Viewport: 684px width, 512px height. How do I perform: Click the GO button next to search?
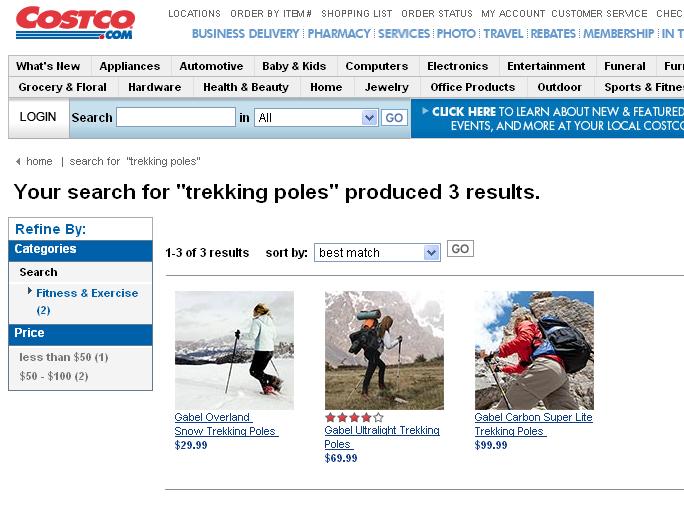(395, 118)
